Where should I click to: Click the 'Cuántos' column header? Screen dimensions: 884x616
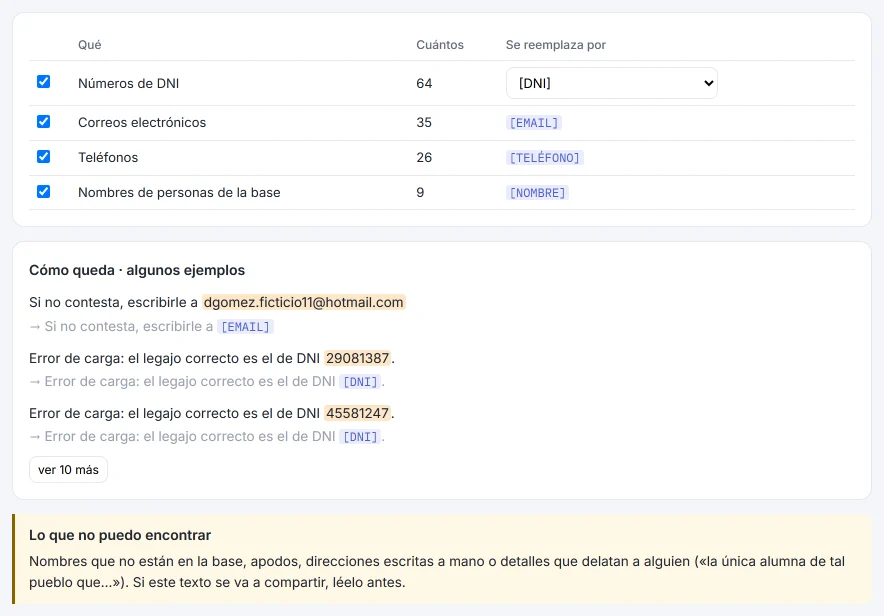440,45
